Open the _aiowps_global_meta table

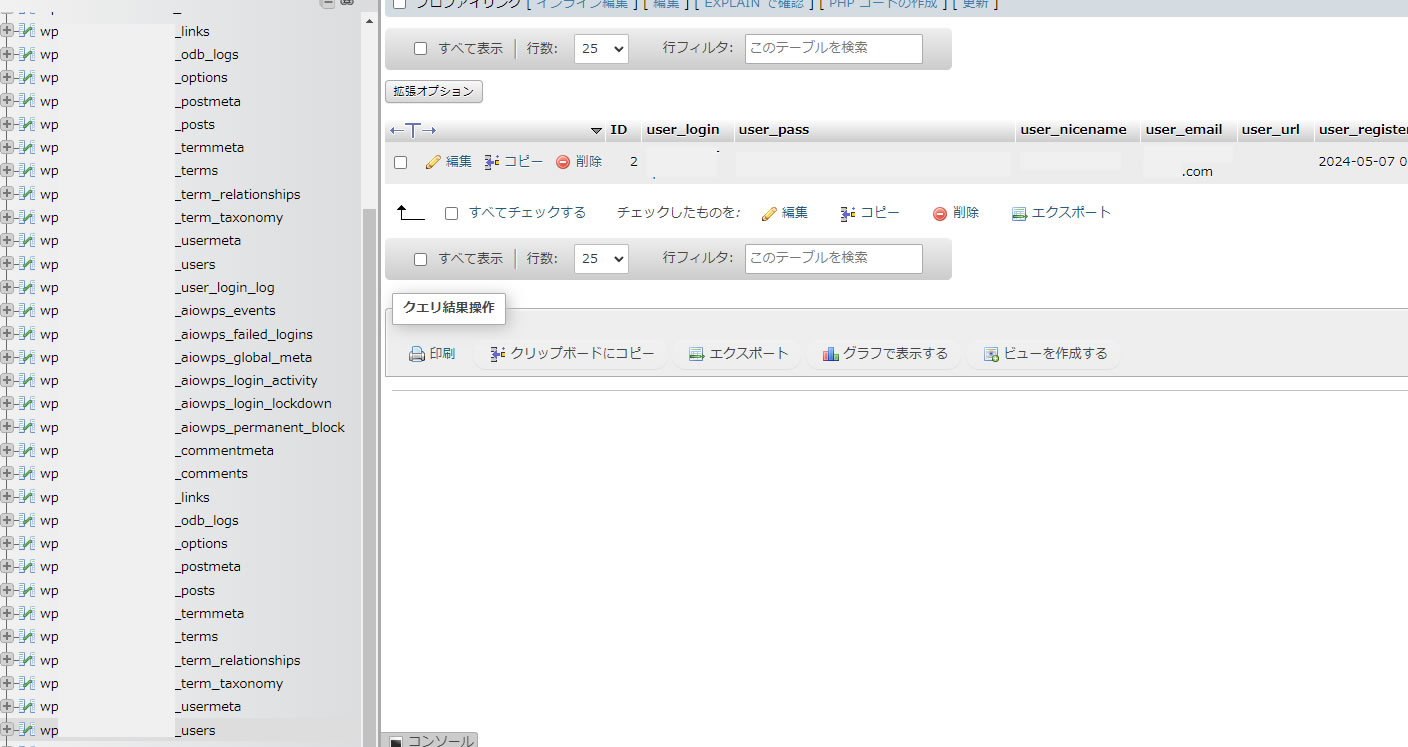coord(176,357)
